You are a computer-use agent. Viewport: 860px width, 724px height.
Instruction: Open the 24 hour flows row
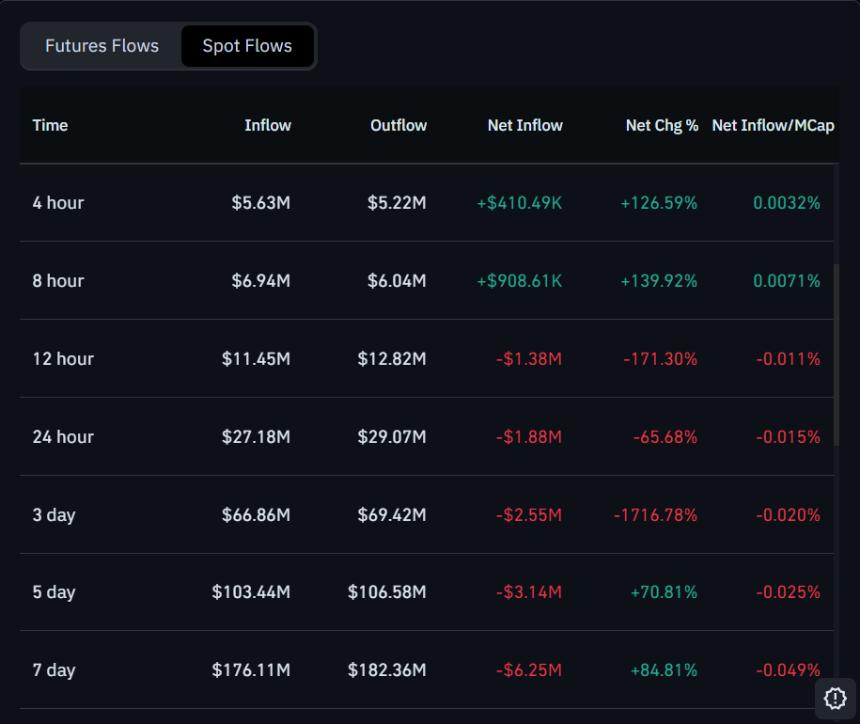click(x=430, y=437)
